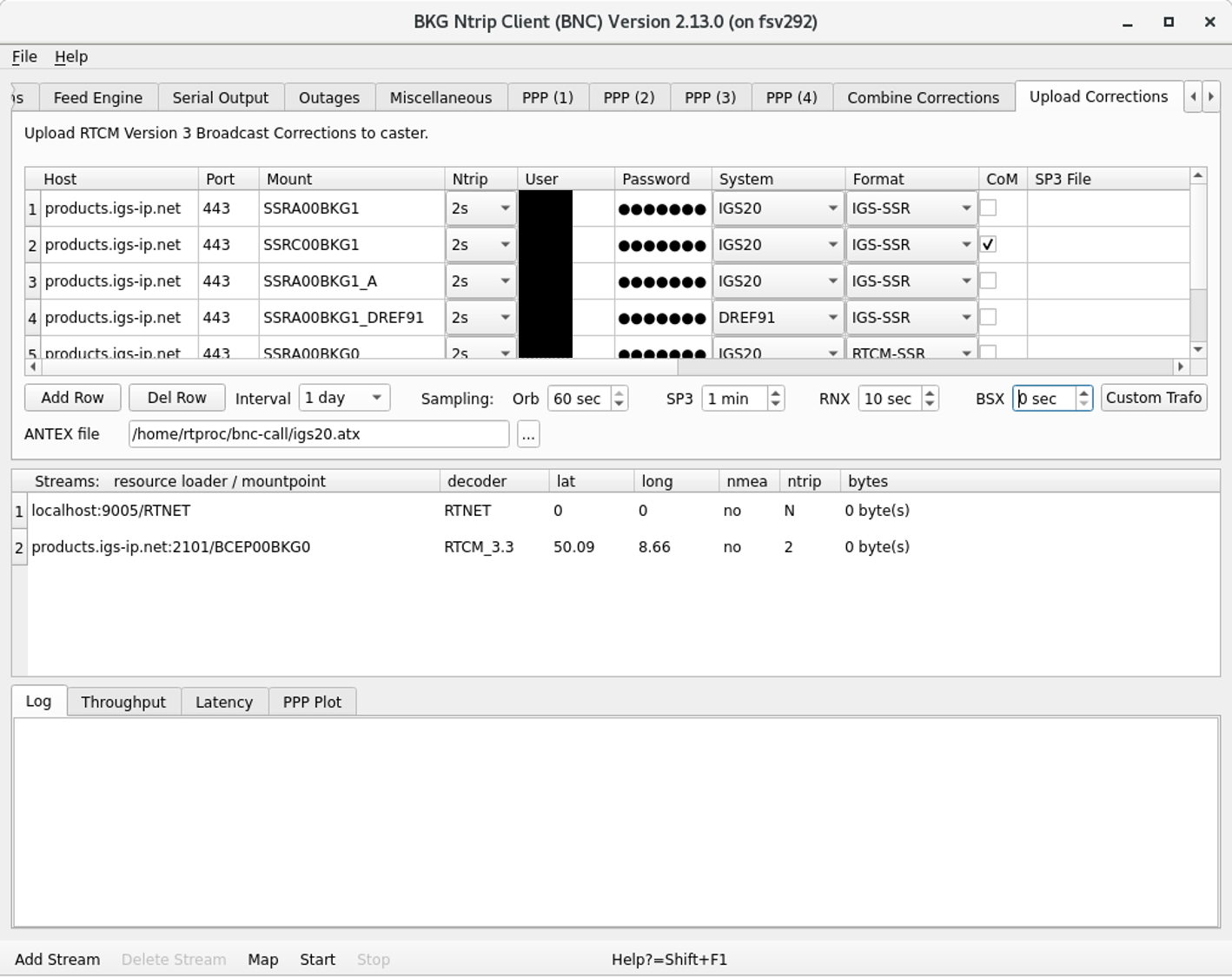
Task: Click the ANTEX file path field
Action: coord(318,434)
